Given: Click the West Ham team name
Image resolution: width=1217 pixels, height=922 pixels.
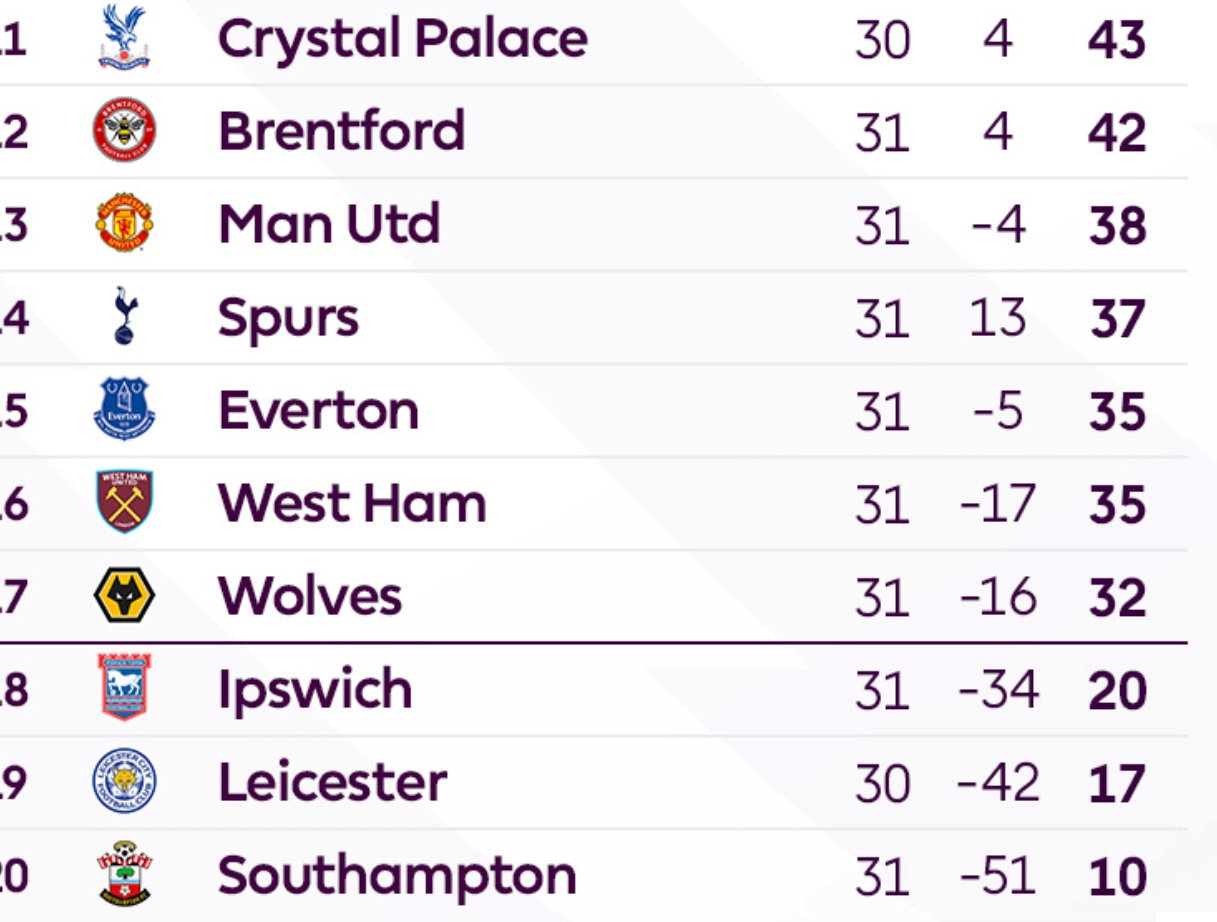Looking at the screenshot, I should coord(352,503).
